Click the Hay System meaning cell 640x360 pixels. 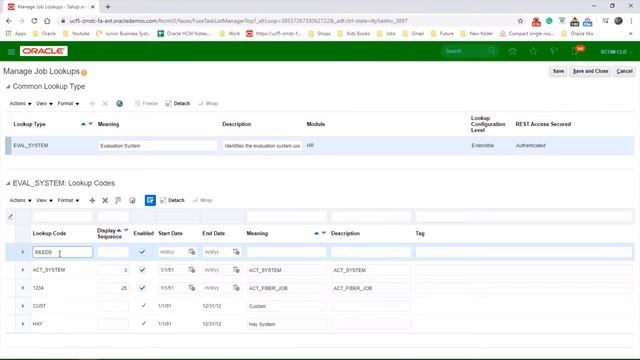(286, 324)
